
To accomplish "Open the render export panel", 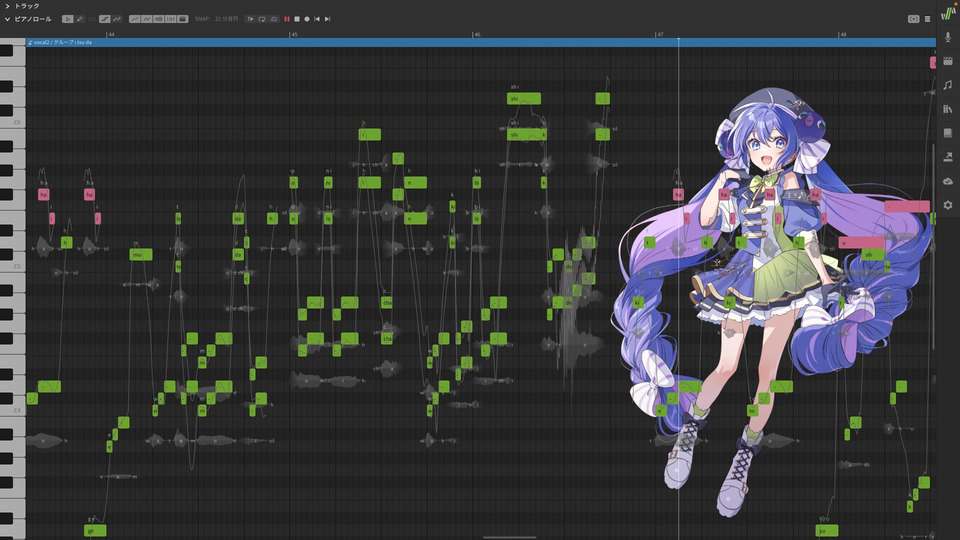I will click(948, 157).
